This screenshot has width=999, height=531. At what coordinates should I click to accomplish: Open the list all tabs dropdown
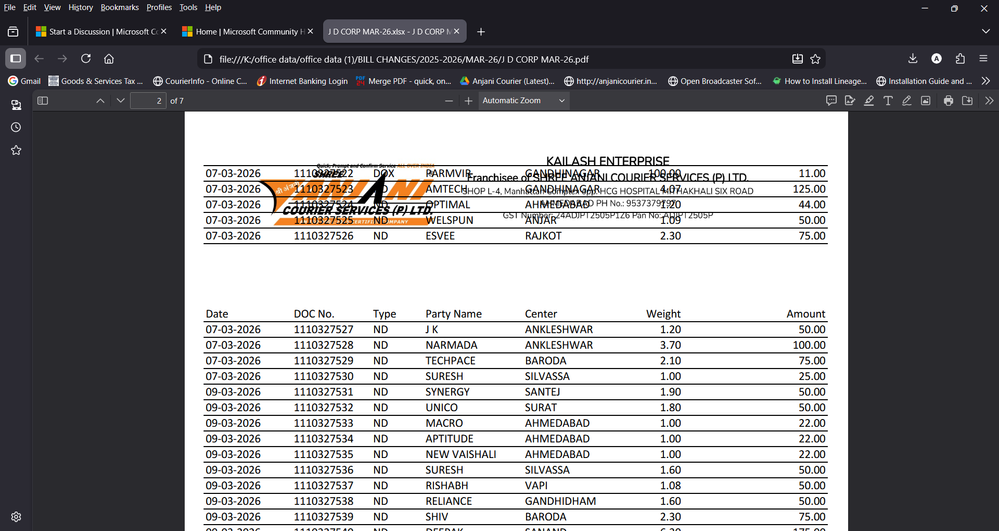pyautogui.click(x=986, y=31)
